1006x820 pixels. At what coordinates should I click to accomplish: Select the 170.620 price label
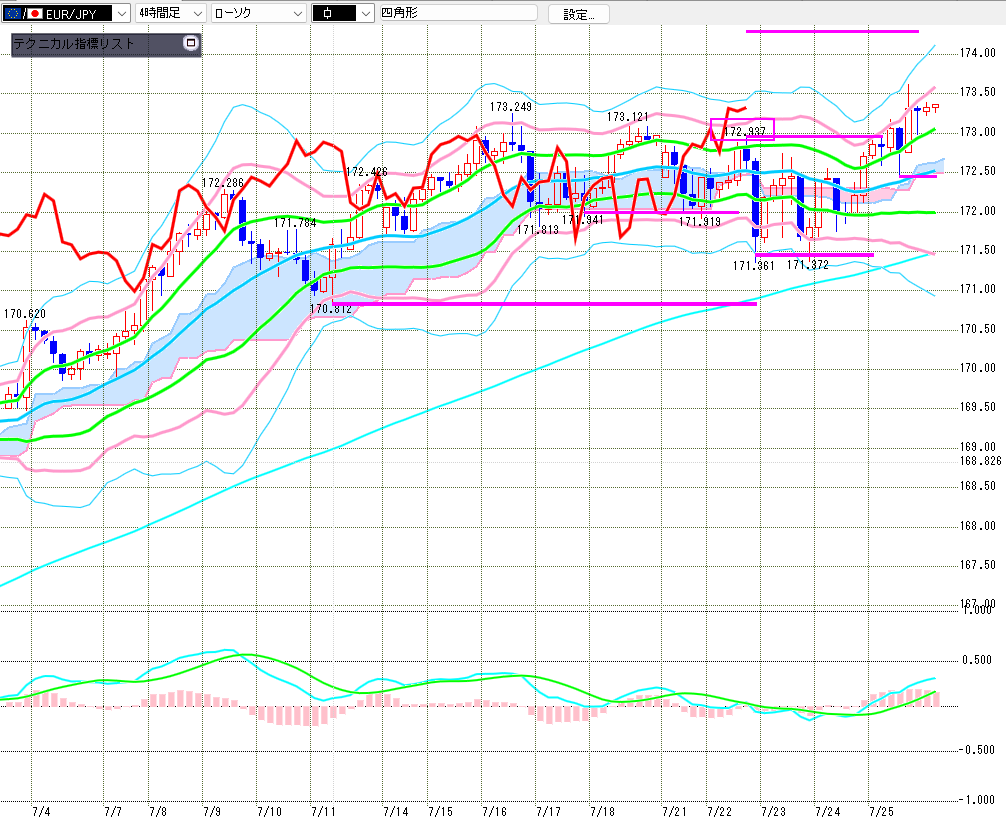[25, 314]
